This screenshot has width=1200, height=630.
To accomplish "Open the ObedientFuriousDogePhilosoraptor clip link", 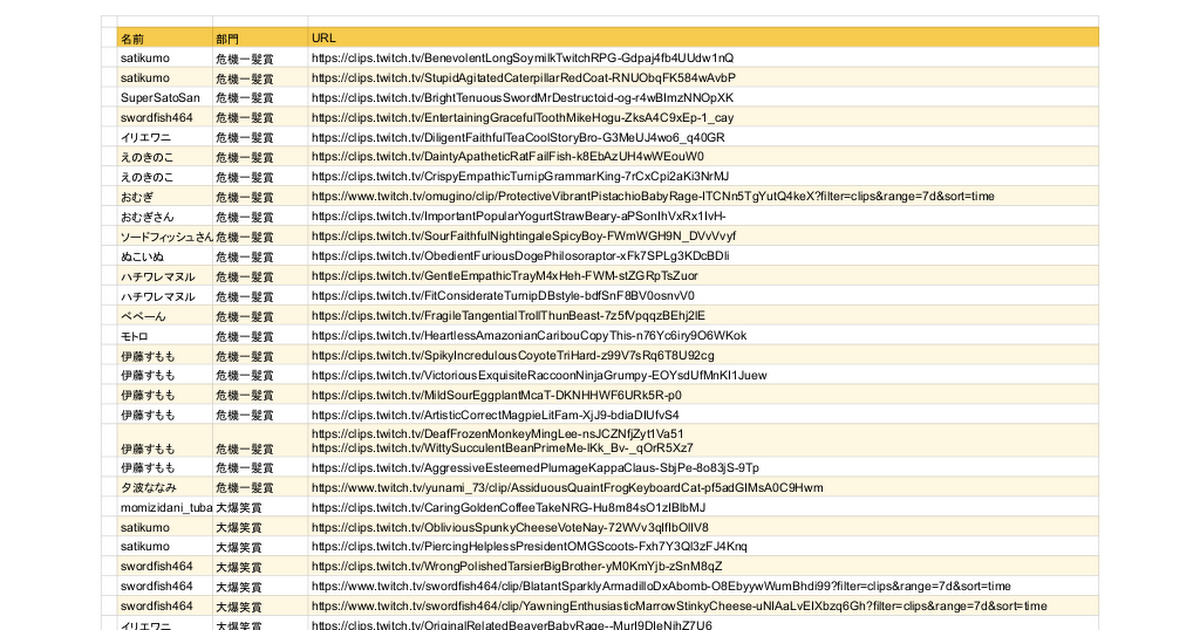I will point(520,257).
